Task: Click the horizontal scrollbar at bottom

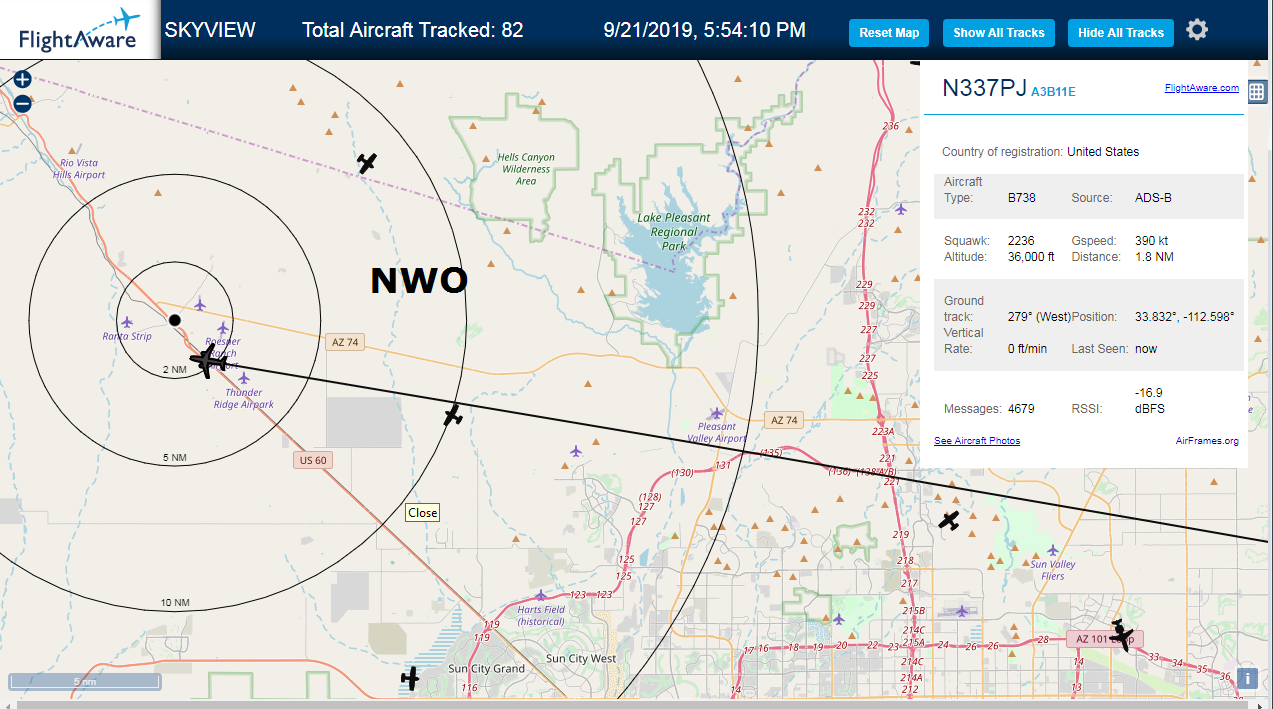Action: pos(630,704)
